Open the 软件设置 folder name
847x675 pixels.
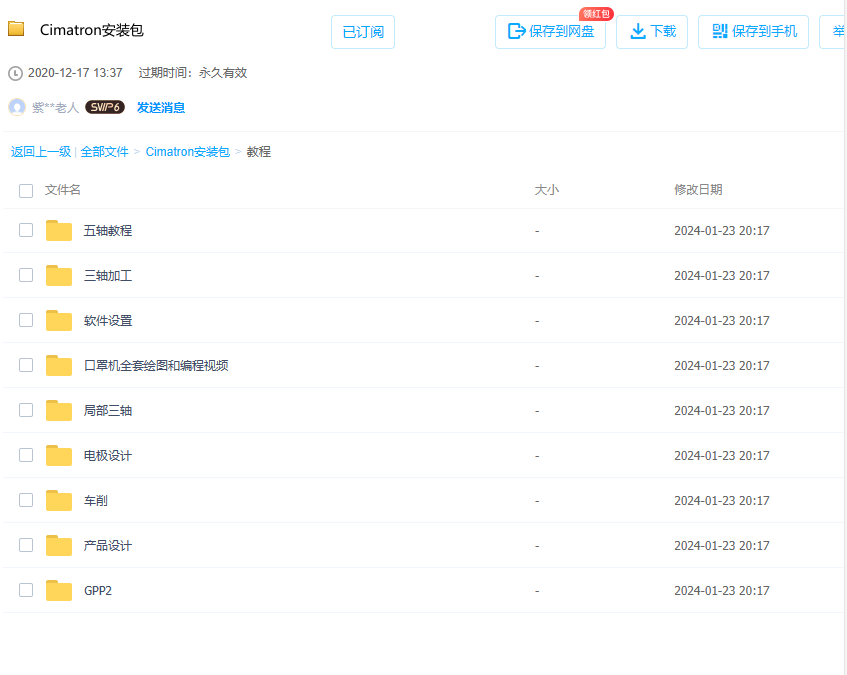pyautogui.click(x=108, y=321)
